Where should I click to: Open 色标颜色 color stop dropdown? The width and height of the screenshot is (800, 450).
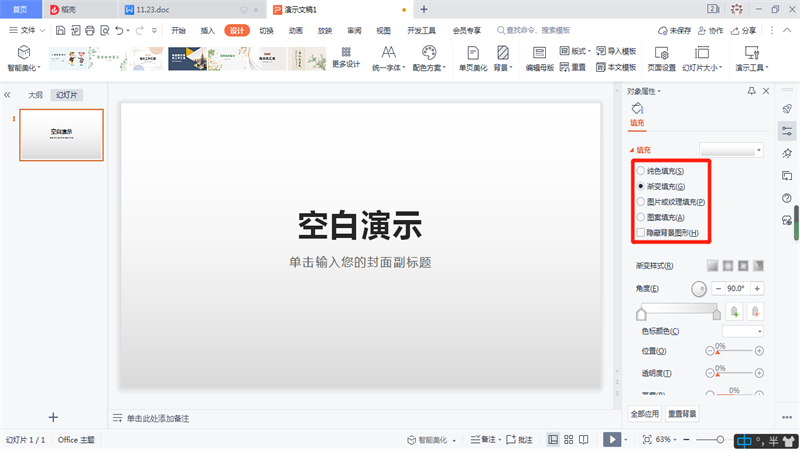tap(743, 331)
